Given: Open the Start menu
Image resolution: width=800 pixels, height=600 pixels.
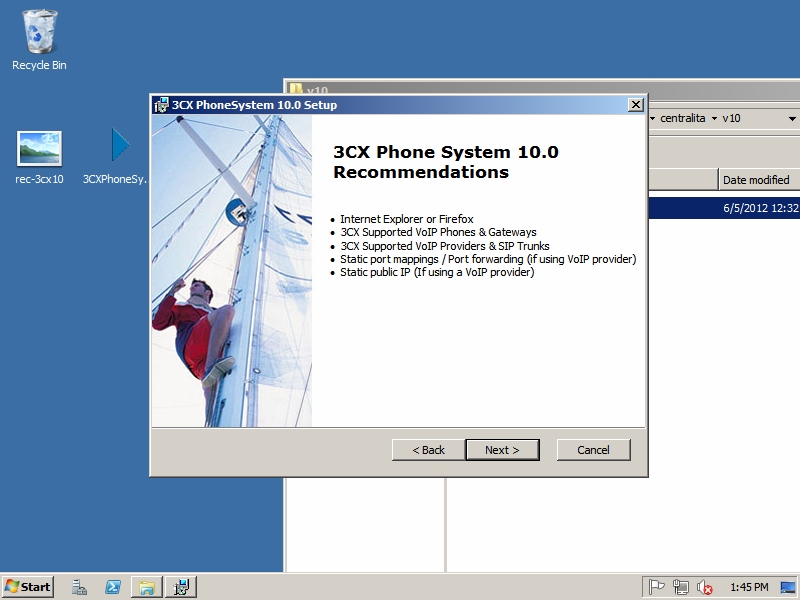Looking at the screenshot, I should point(28,587).
